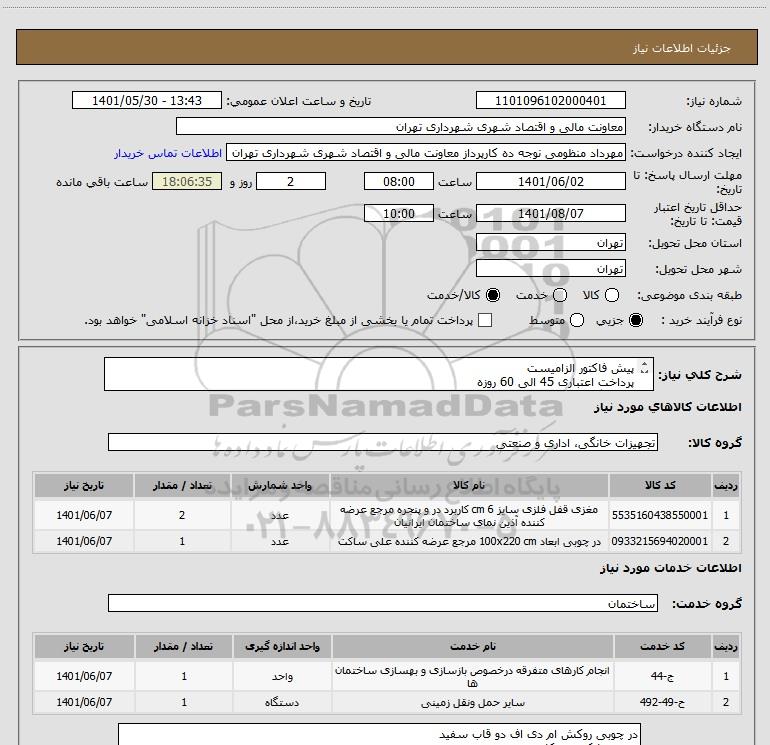
Task: Click the goods group field تجهیزات خانگی، اداری و صنعتی
Action: point(383,442)
